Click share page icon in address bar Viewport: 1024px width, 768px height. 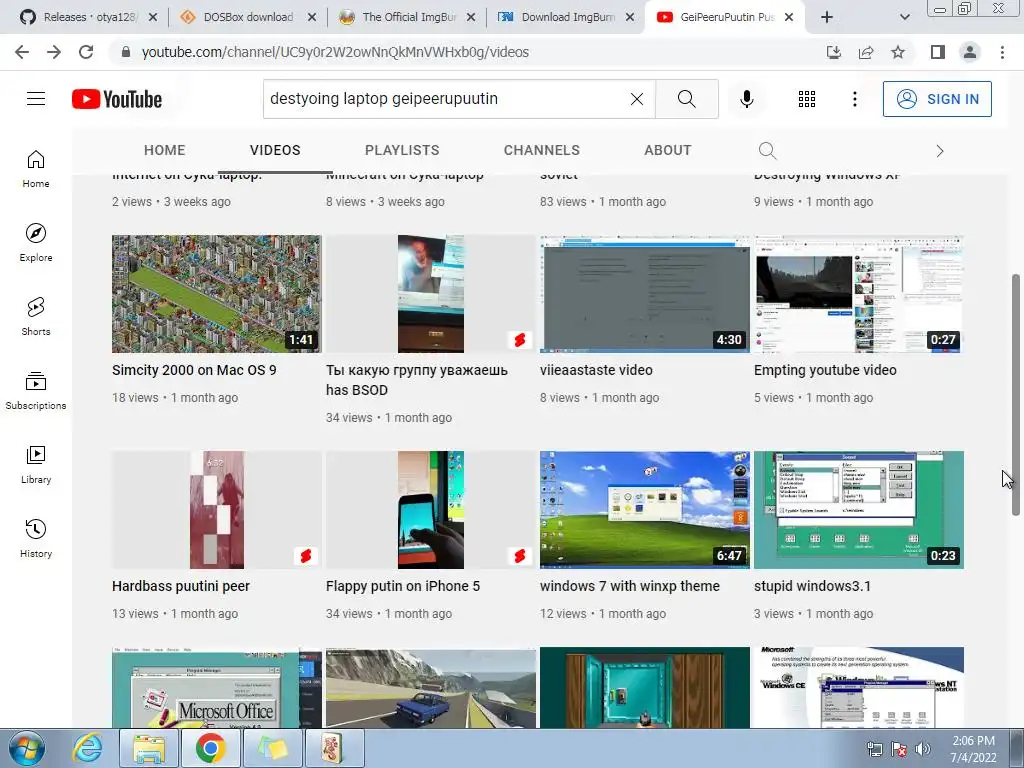(866, 52)
